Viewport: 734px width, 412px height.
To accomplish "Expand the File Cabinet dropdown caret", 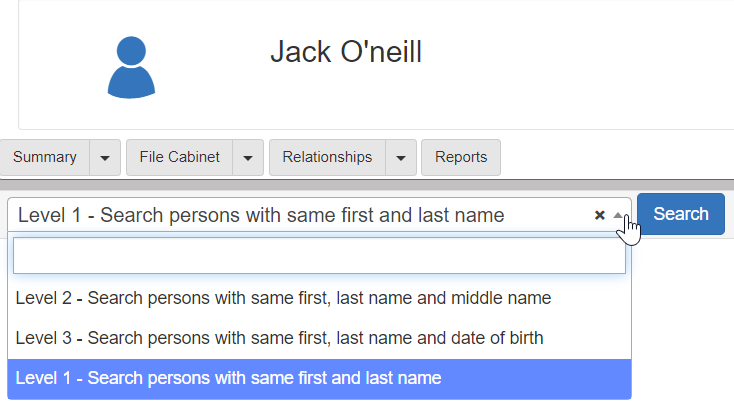I will 248,158.
